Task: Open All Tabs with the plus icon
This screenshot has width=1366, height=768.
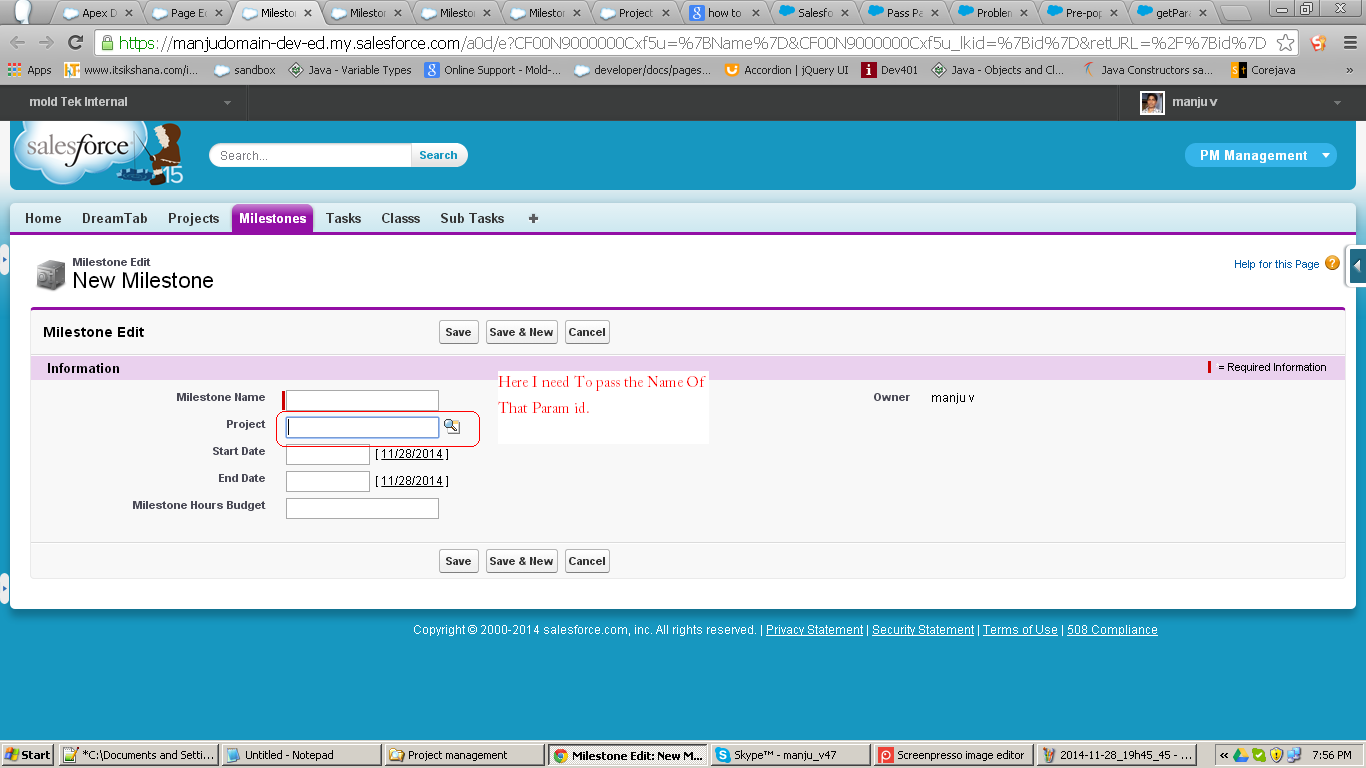Action: (x=533, y=218)
